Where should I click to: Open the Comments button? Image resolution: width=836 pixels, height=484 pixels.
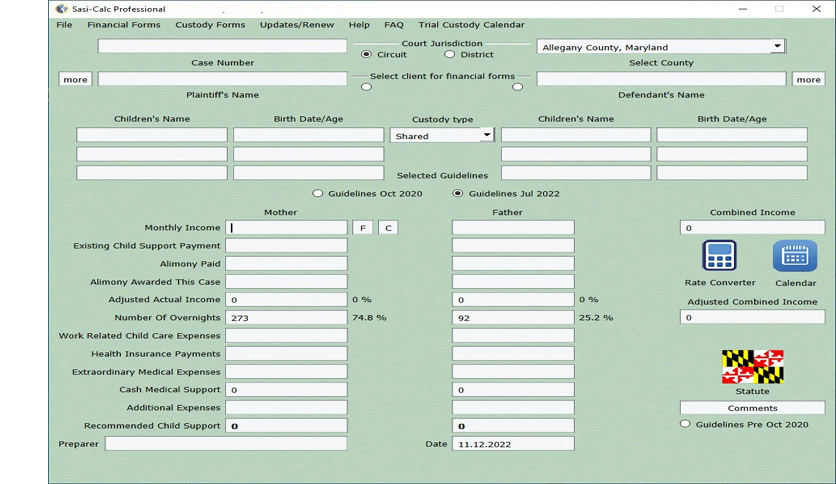[752, 408]
